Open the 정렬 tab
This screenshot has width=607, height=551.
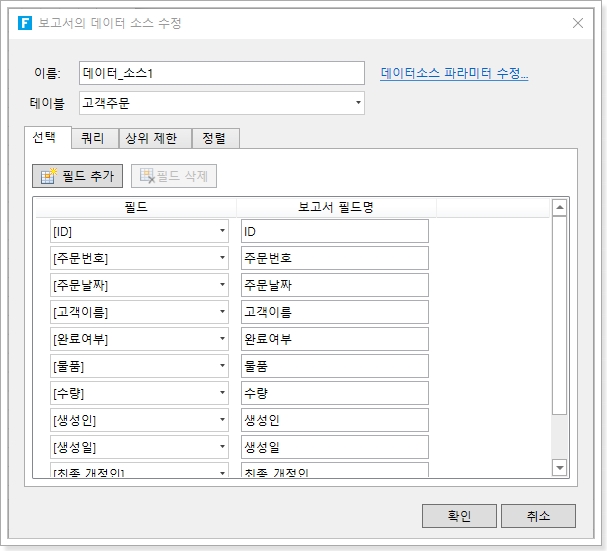pos(214,138)
